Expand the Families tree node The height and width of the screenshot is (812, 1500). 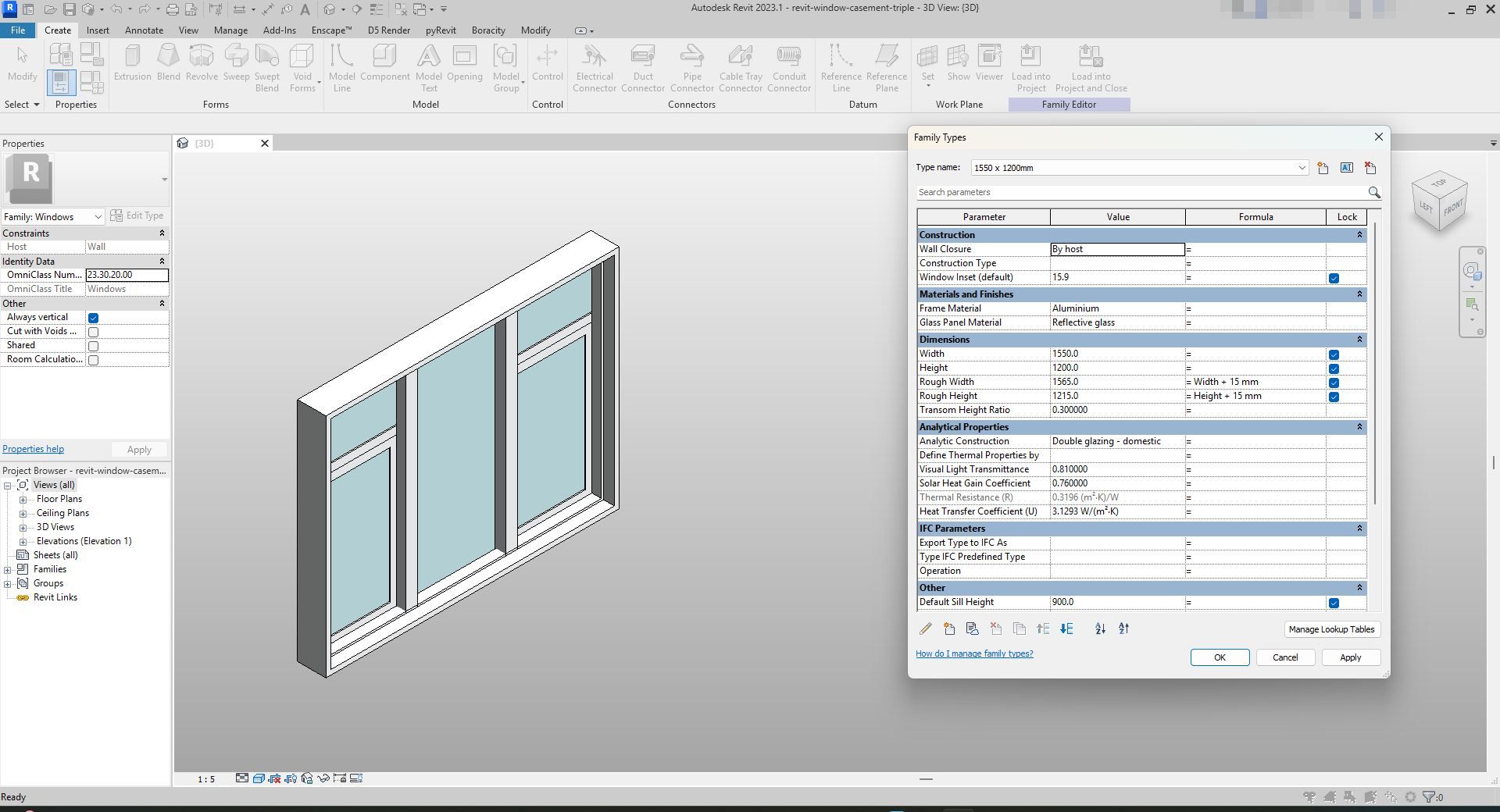pos(8,570)
